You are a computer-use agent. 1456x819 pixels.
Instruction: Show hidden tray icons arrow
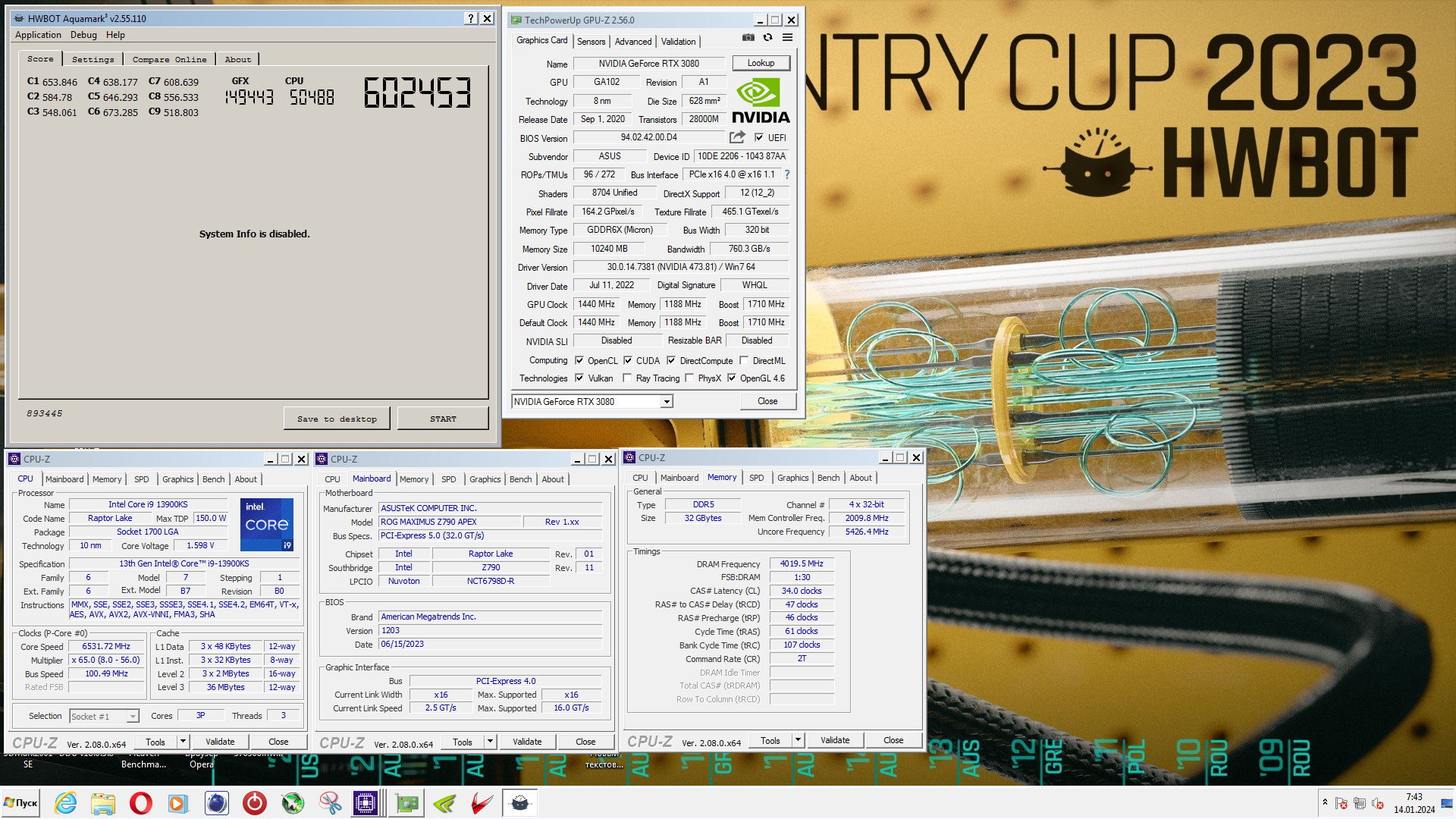(x=1325, y=802)
